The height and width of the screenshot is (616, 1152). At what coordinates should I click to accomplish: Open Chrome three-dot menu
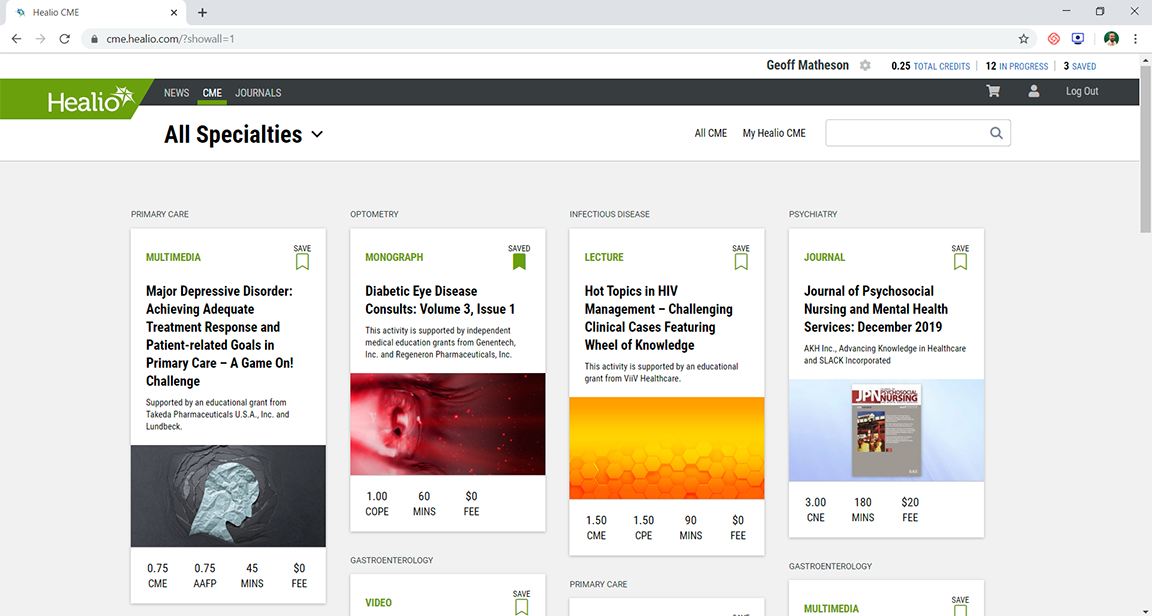click(x=1135, y=39)
